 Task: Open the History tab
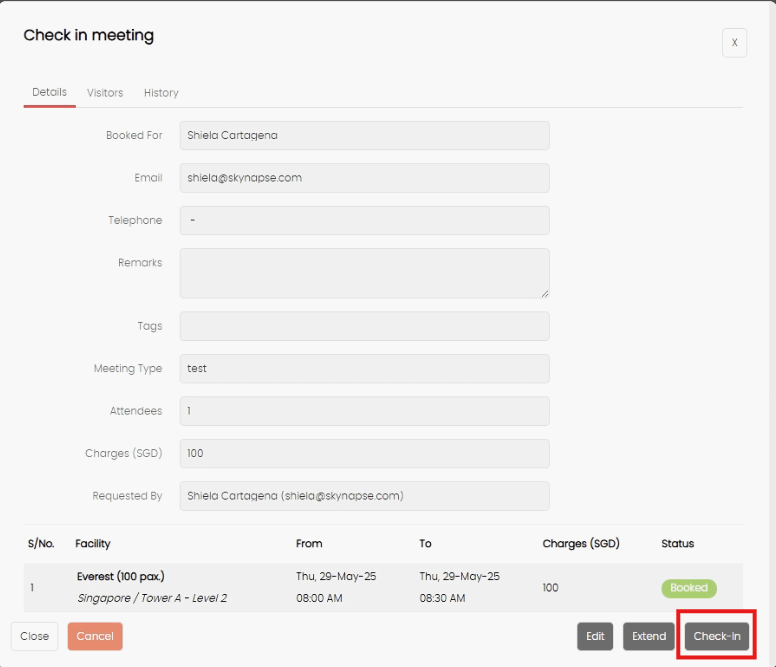click(x=161, y=93)
